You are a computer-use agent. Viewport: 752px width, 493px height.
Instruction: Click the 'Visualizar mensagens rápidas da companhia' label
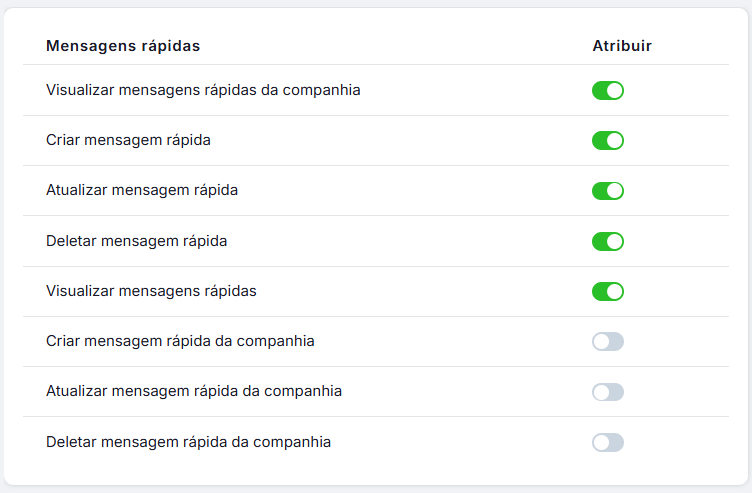(203, 90)
